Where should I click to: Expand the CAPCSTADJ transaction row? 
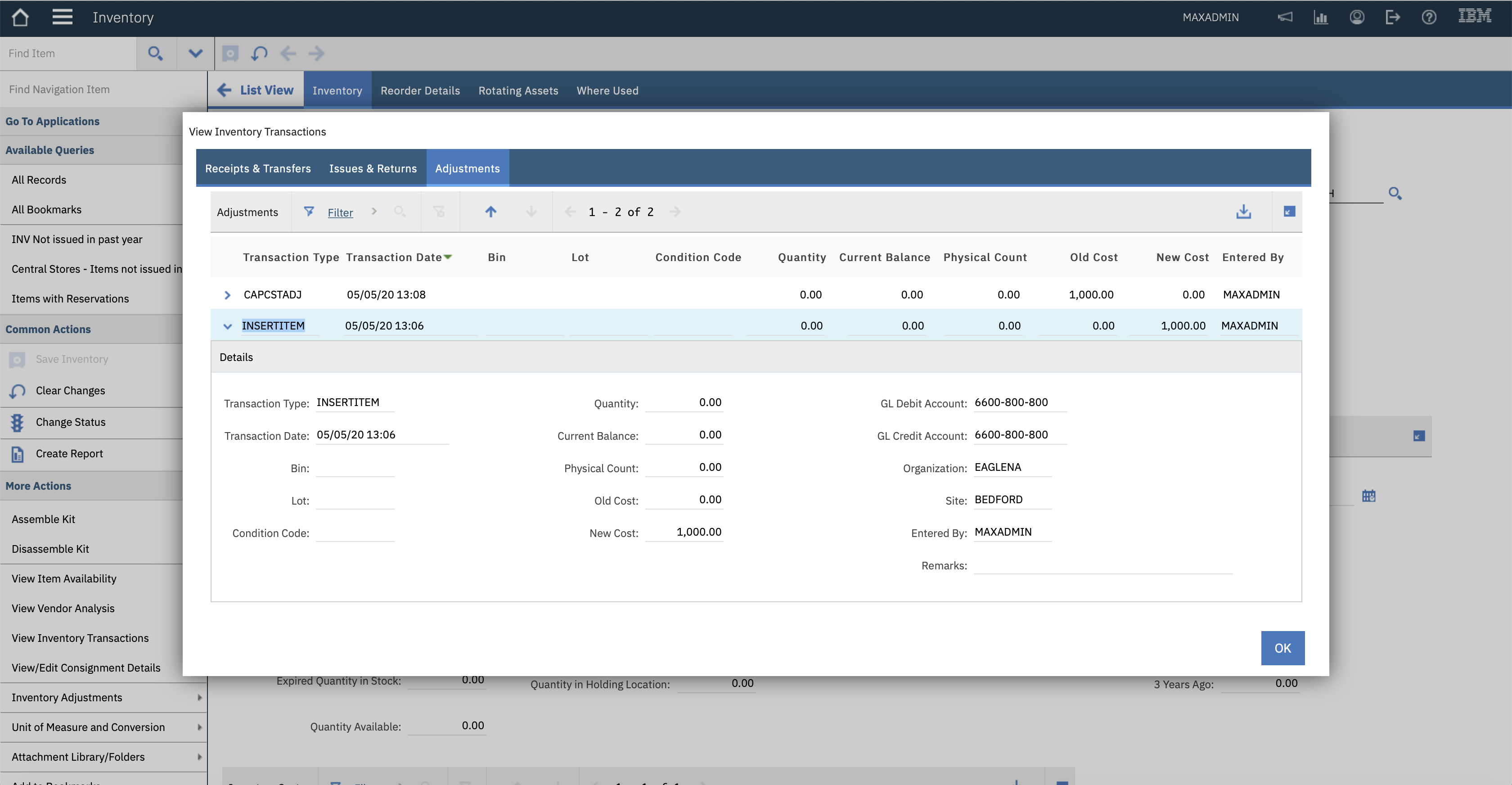click(x=228, y=295)
